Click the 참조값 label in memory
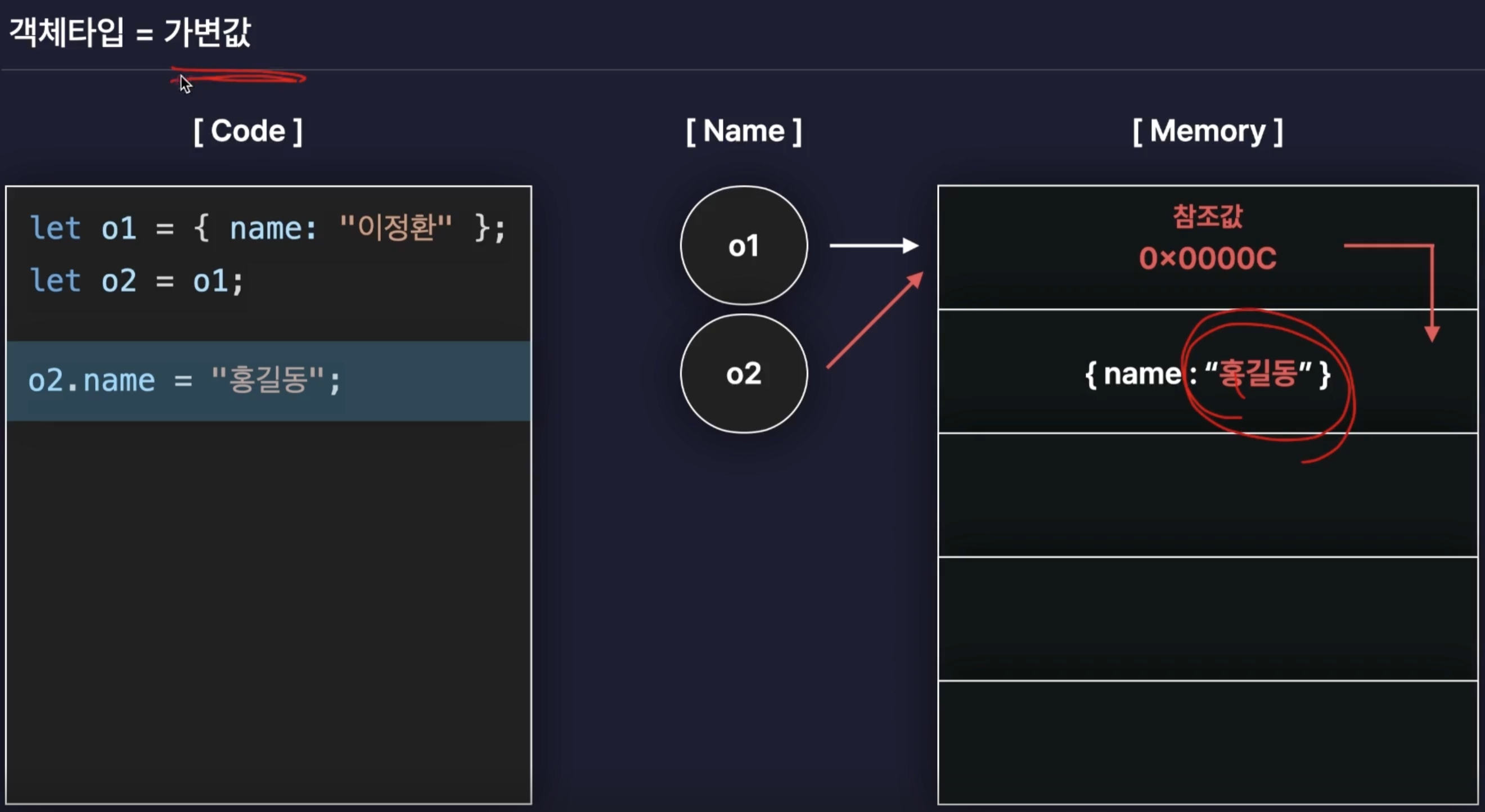Image resolution: width=1485 pixels, height=812 pixels. [x=1207, y=216]
